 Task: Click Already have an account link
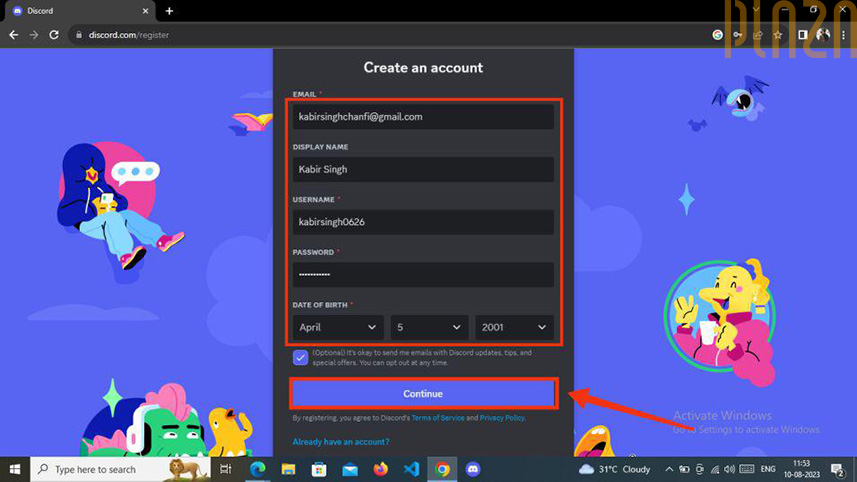341,442
